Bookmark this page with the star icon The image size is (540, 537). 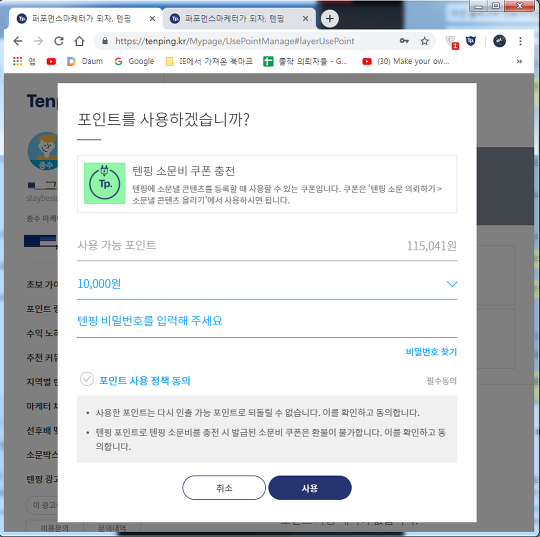point(425,41)
